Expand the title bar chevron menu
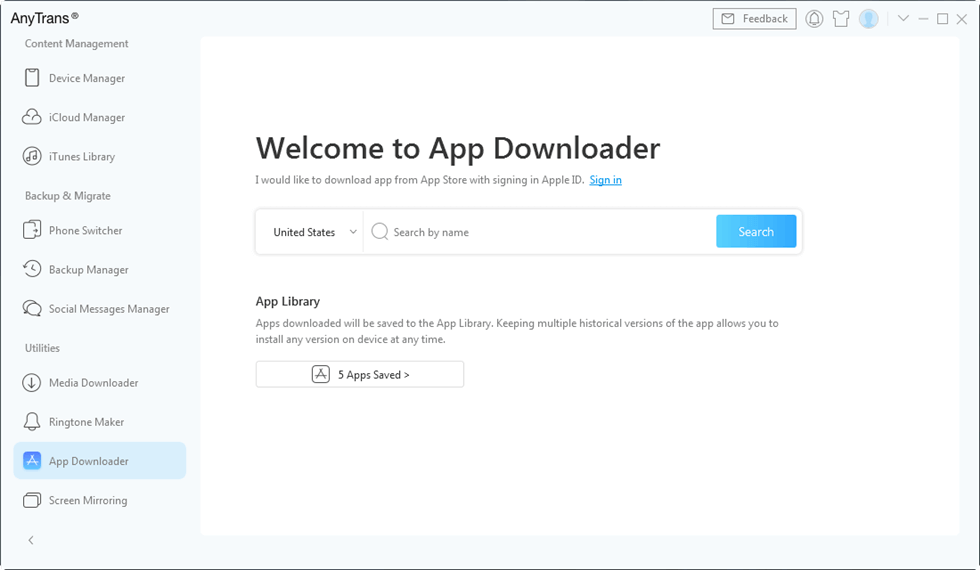980x570 pixels. coord(903,18)
